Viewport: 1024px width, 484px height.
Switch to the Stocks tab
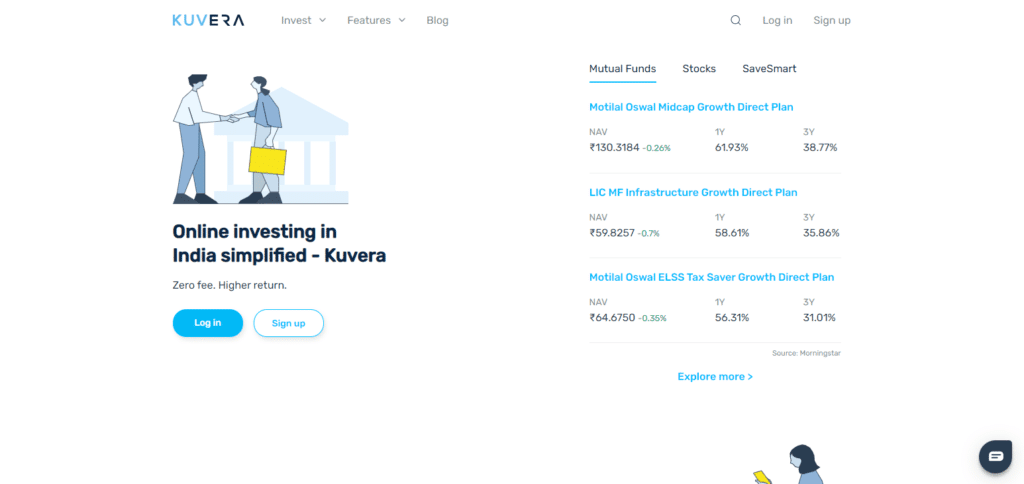(x=699, y=69)
